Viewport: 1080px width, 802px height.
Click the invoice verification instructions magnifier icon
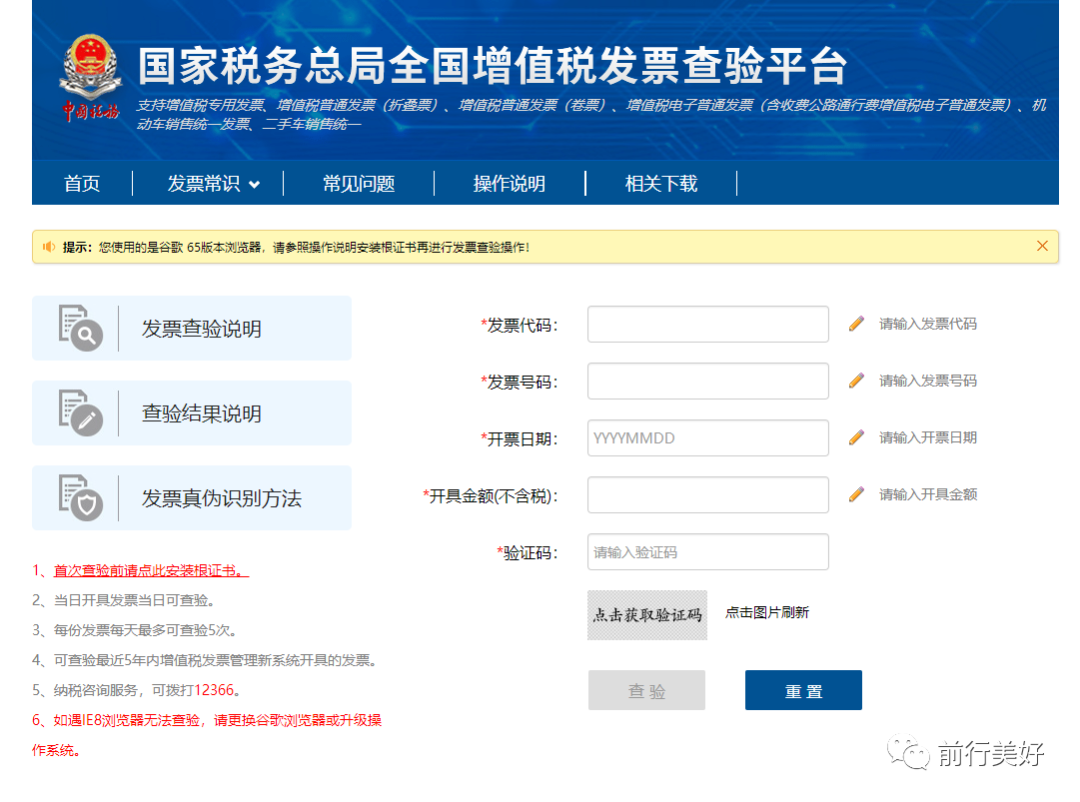[80, 328]
